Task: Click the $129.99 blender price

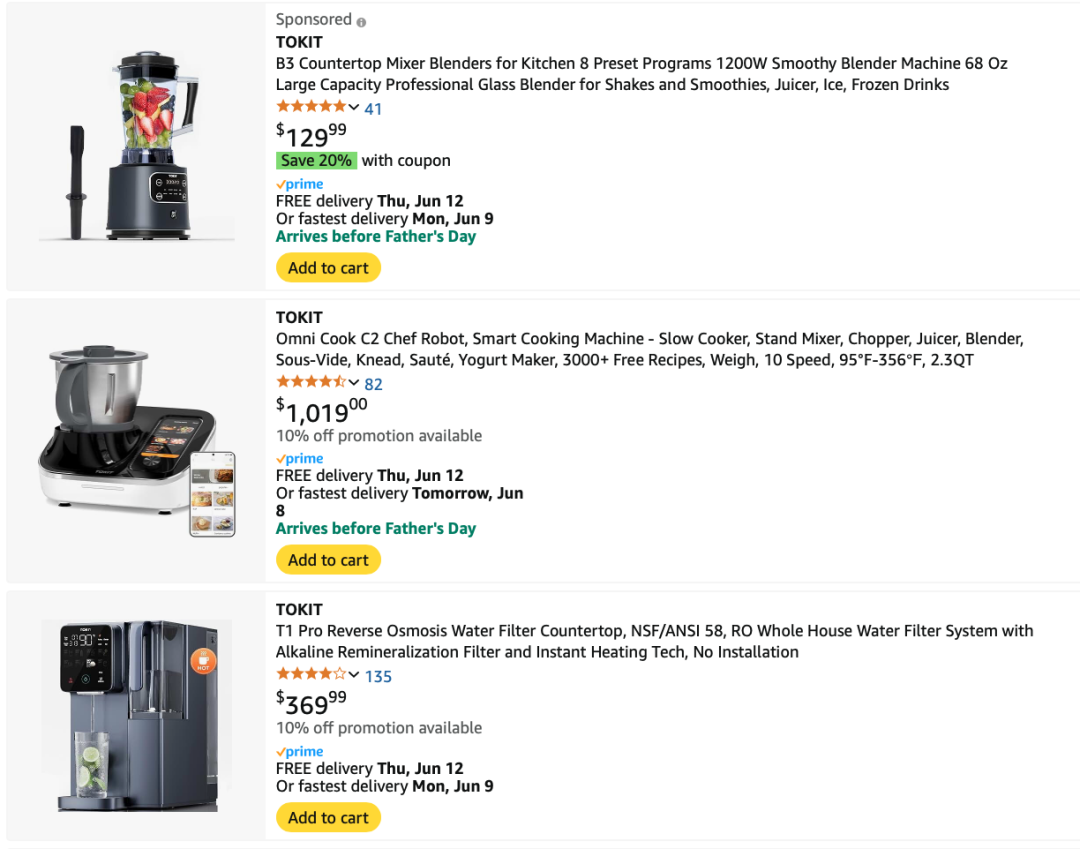Action: click(311, 134)
